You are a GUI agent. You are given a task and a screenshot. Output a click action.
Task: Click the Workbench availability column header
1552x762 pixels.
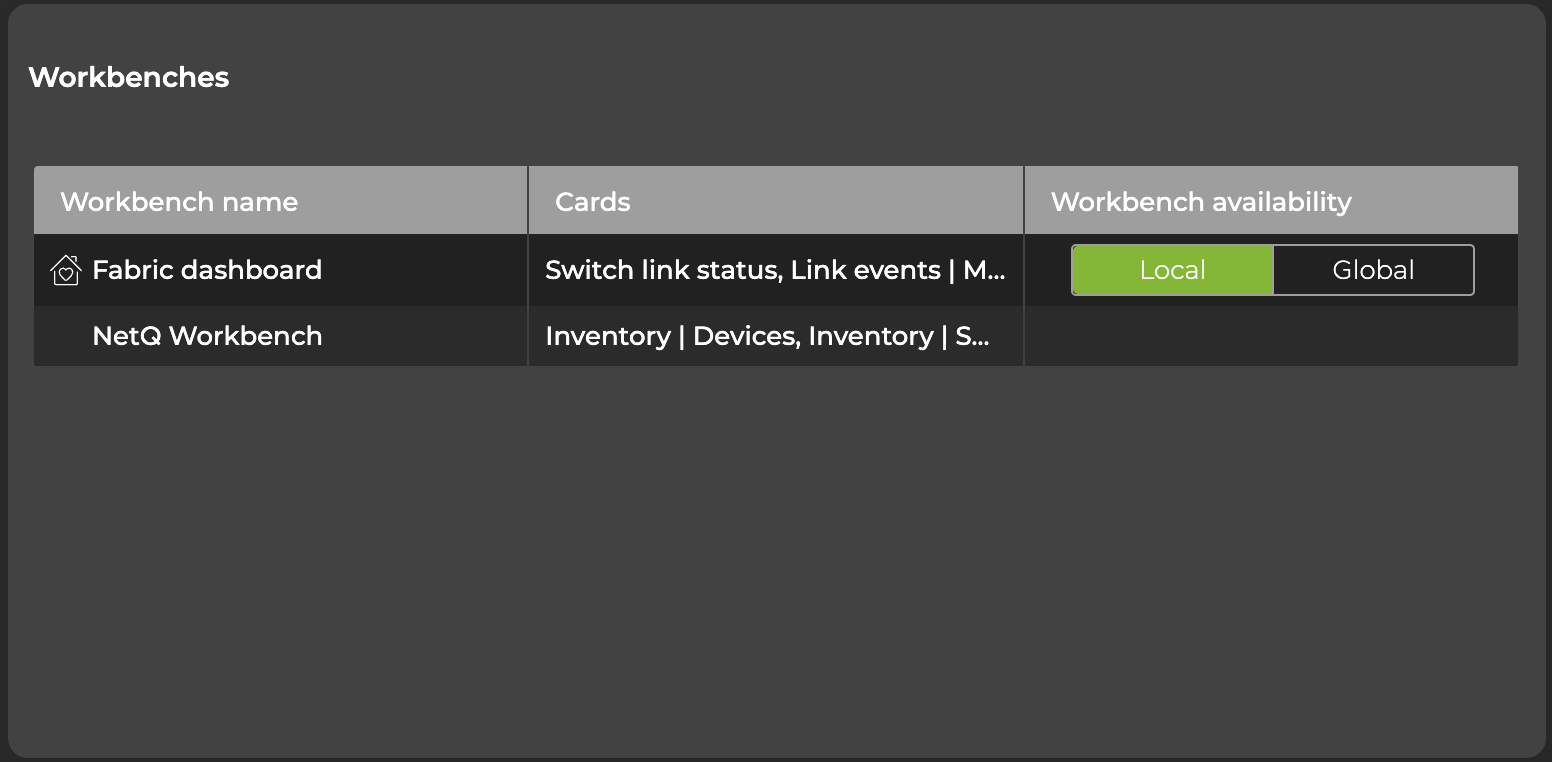click(1200, 202)
